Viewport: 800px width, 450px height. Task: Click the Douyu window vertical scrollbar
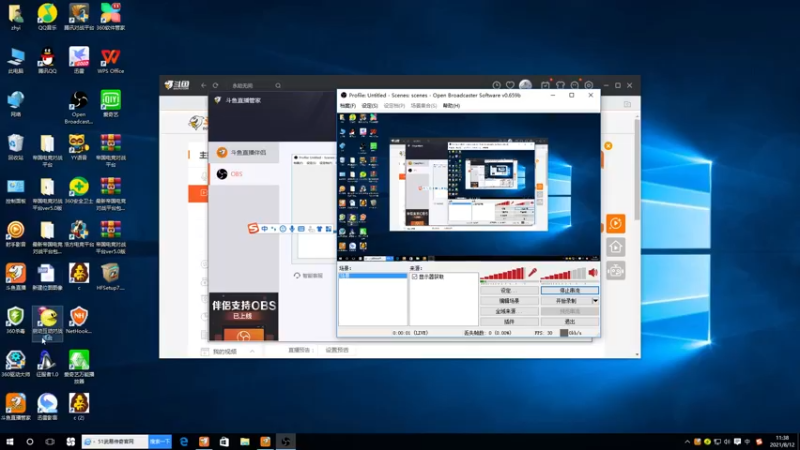[x=637, y=168]
